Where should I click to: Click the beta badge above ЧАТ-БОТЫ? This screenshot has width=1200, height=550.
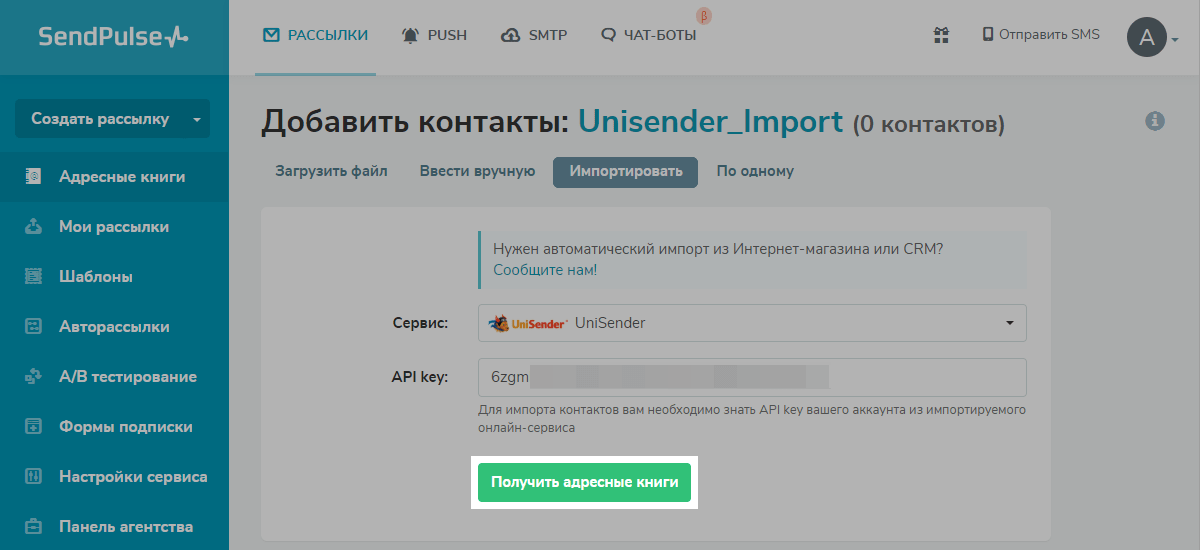[x=703, y=16]
